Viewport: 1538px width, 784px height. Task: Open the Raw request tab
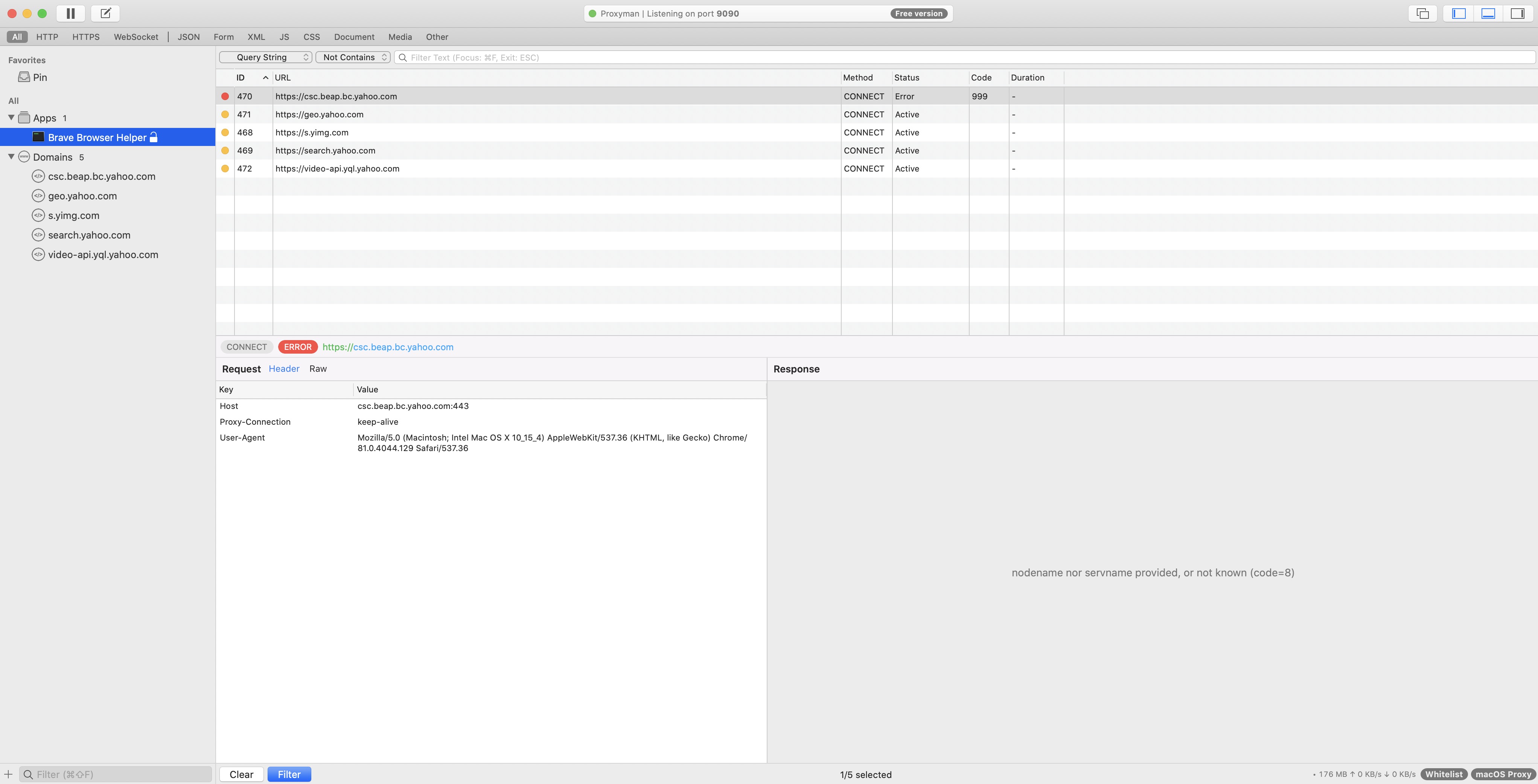318,369
